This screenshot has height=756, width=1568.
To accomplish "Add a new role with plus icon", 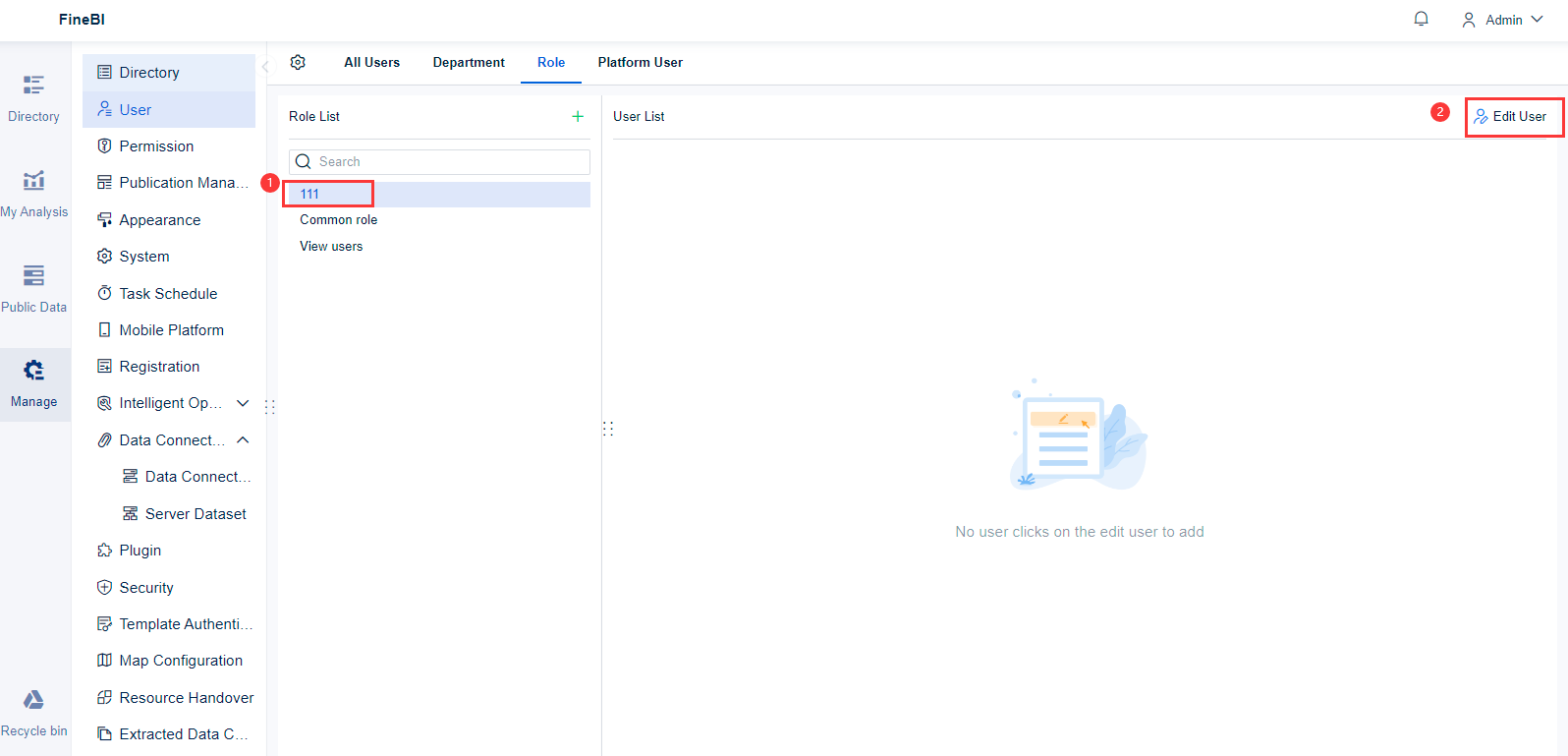I will [x=578, y=116].
